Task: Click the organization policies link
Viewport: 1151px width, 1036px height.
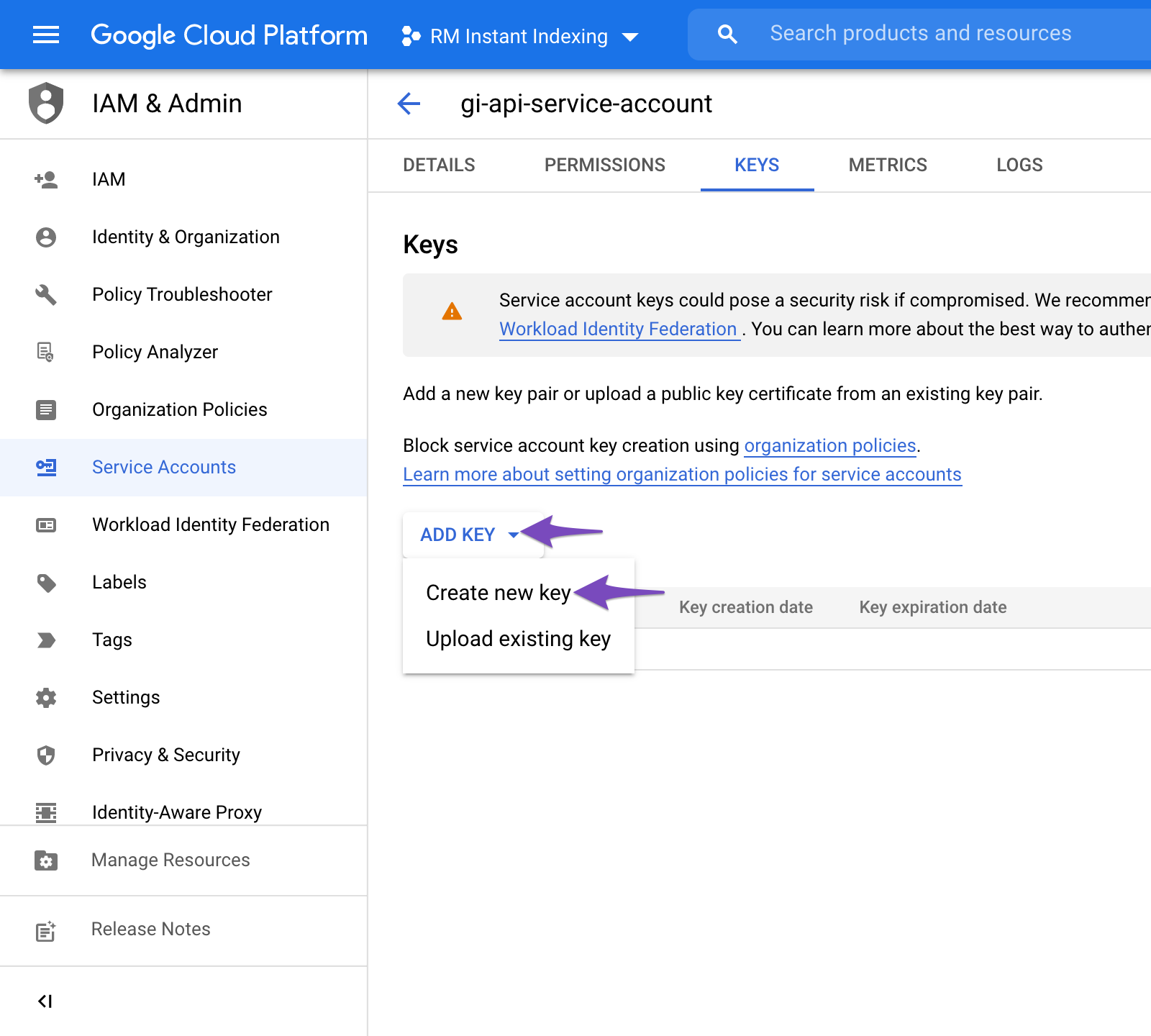Action: (x=829, y=445)
